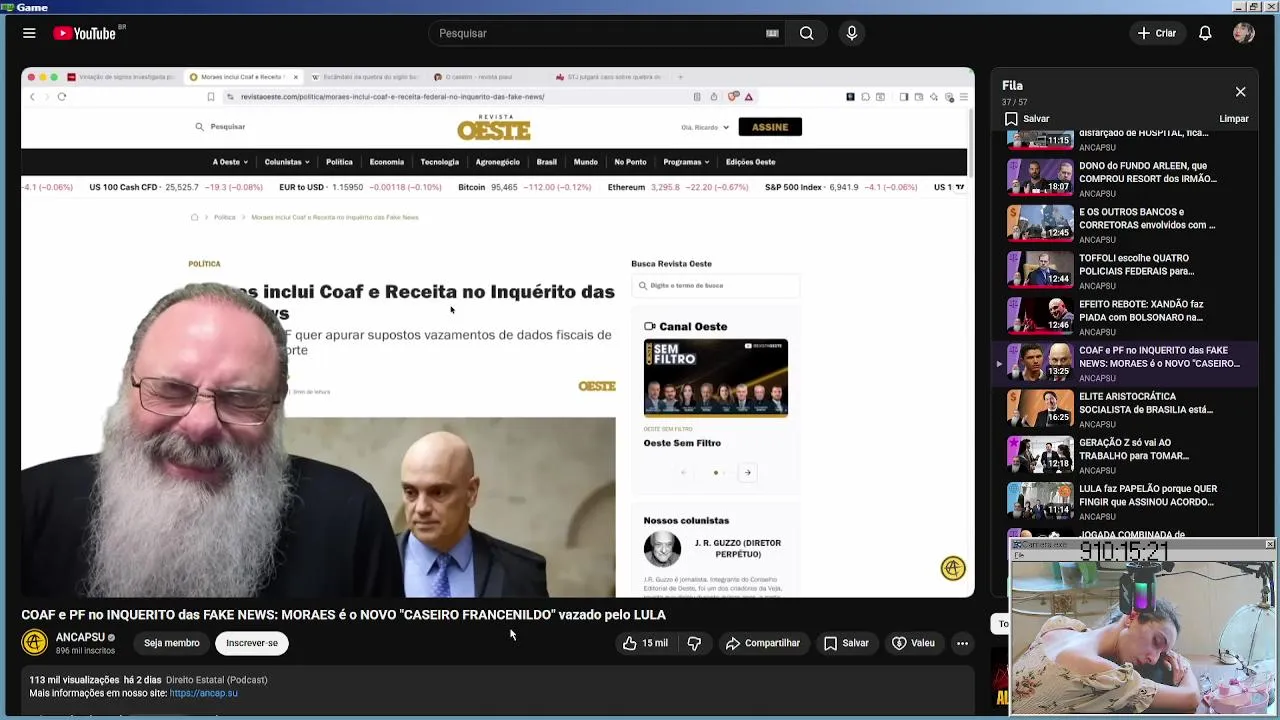Viewport: 1280px width, 720px height.
Task: Dislike the video
Action: (694, 643)
